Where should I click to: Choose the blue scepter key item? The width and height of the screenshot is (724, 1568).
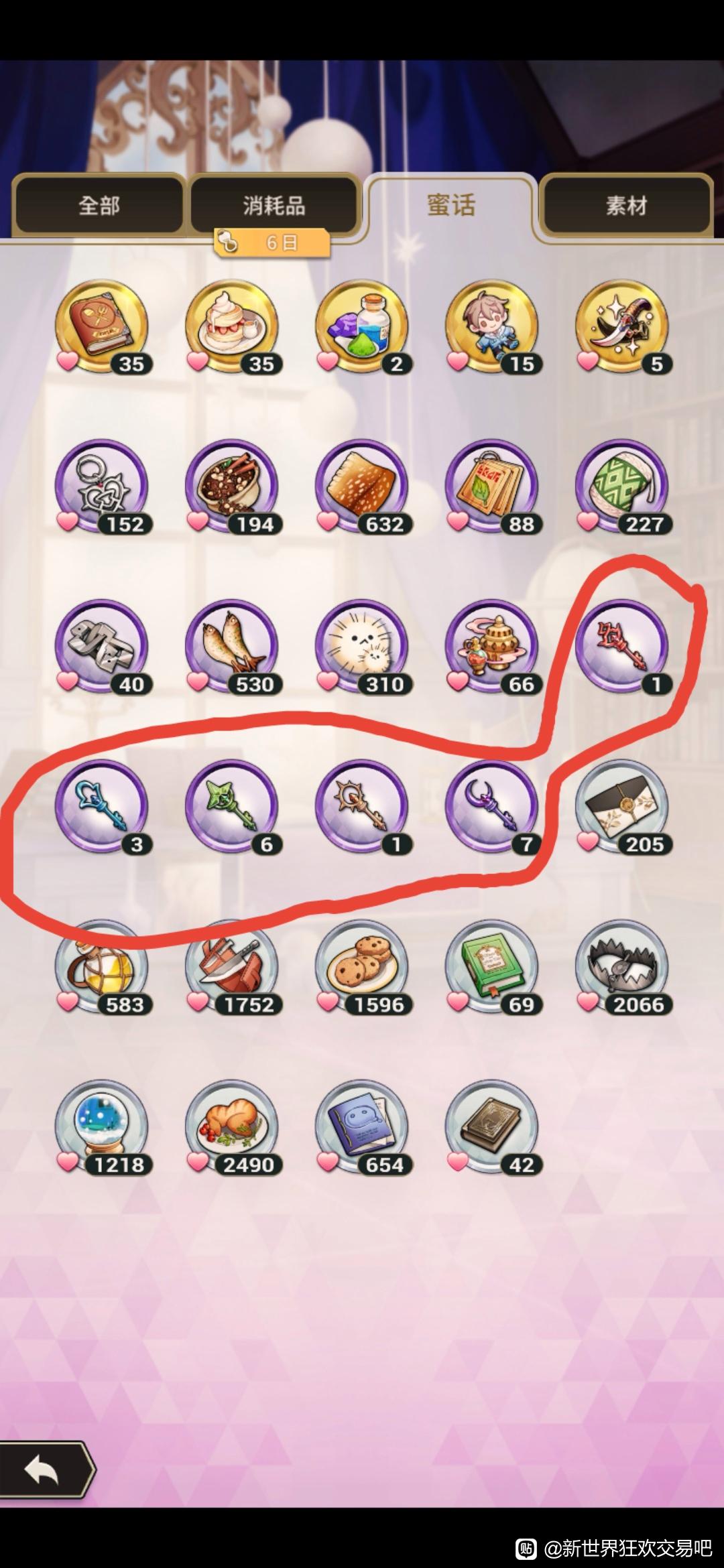coord(102,806)
